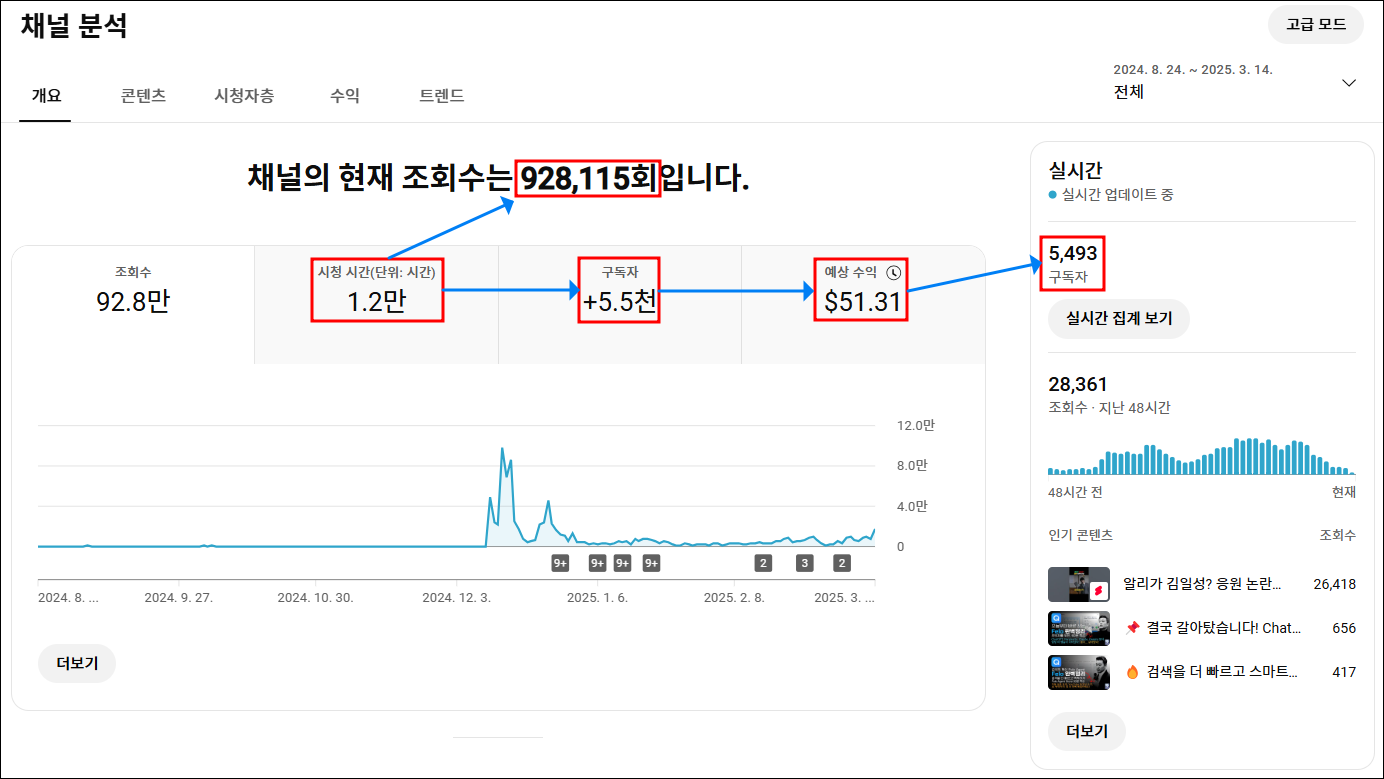
Task: Click the 검색을 더 빠르고 video thumbnail
Action: (1079, 672)
